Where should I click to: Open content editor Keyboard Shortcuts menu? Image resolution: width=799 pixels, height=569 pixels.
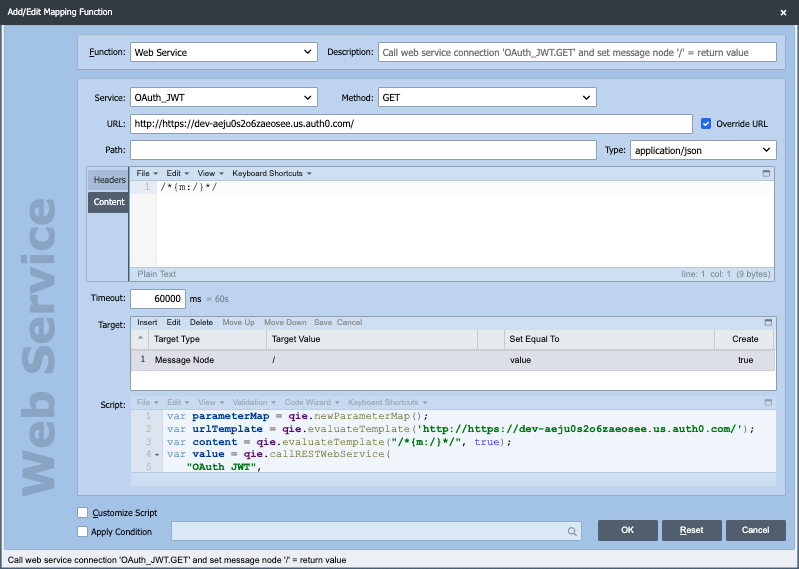coord(272,173)
